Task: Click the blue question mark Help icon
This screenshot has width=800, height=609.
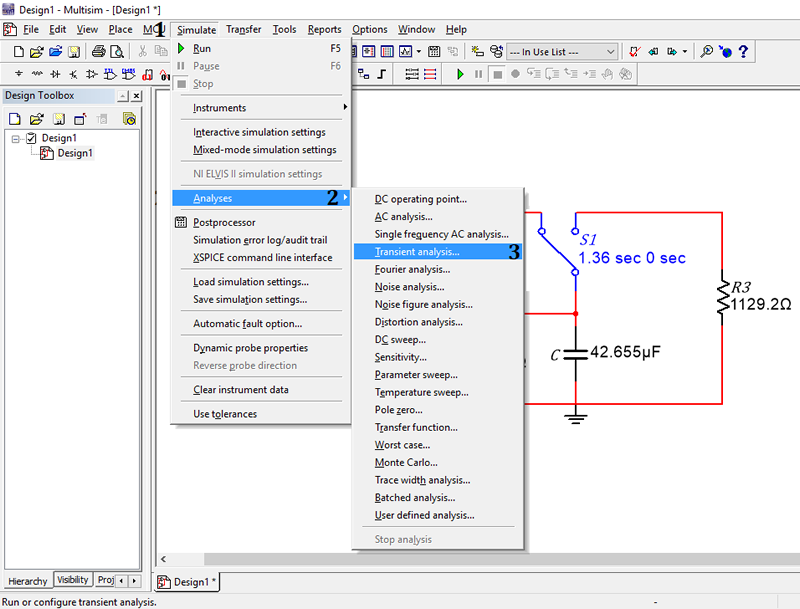Action: pos(743,52)
